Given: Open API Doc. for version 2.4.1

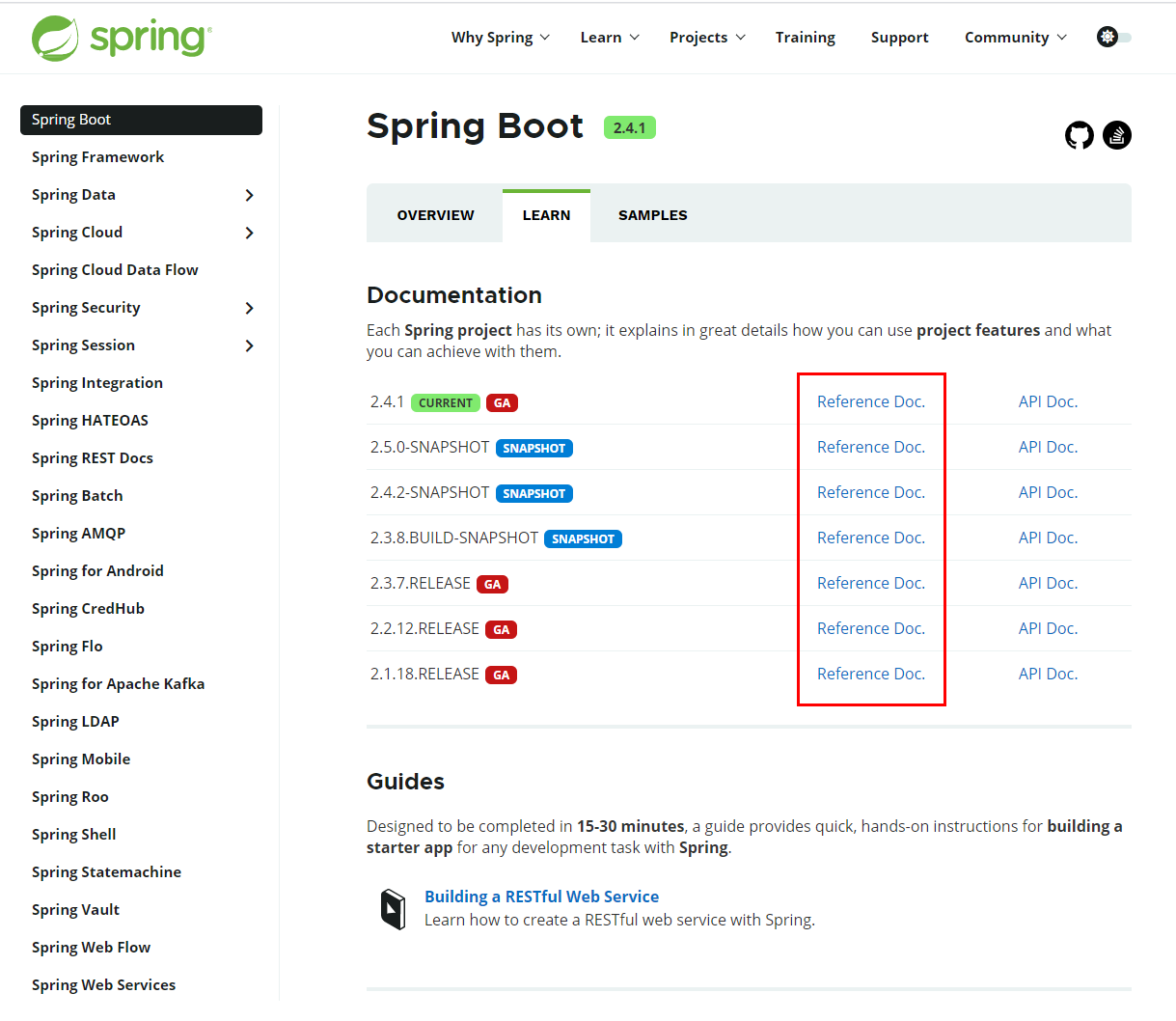Looking at the screenshot, I should 1048,401.
